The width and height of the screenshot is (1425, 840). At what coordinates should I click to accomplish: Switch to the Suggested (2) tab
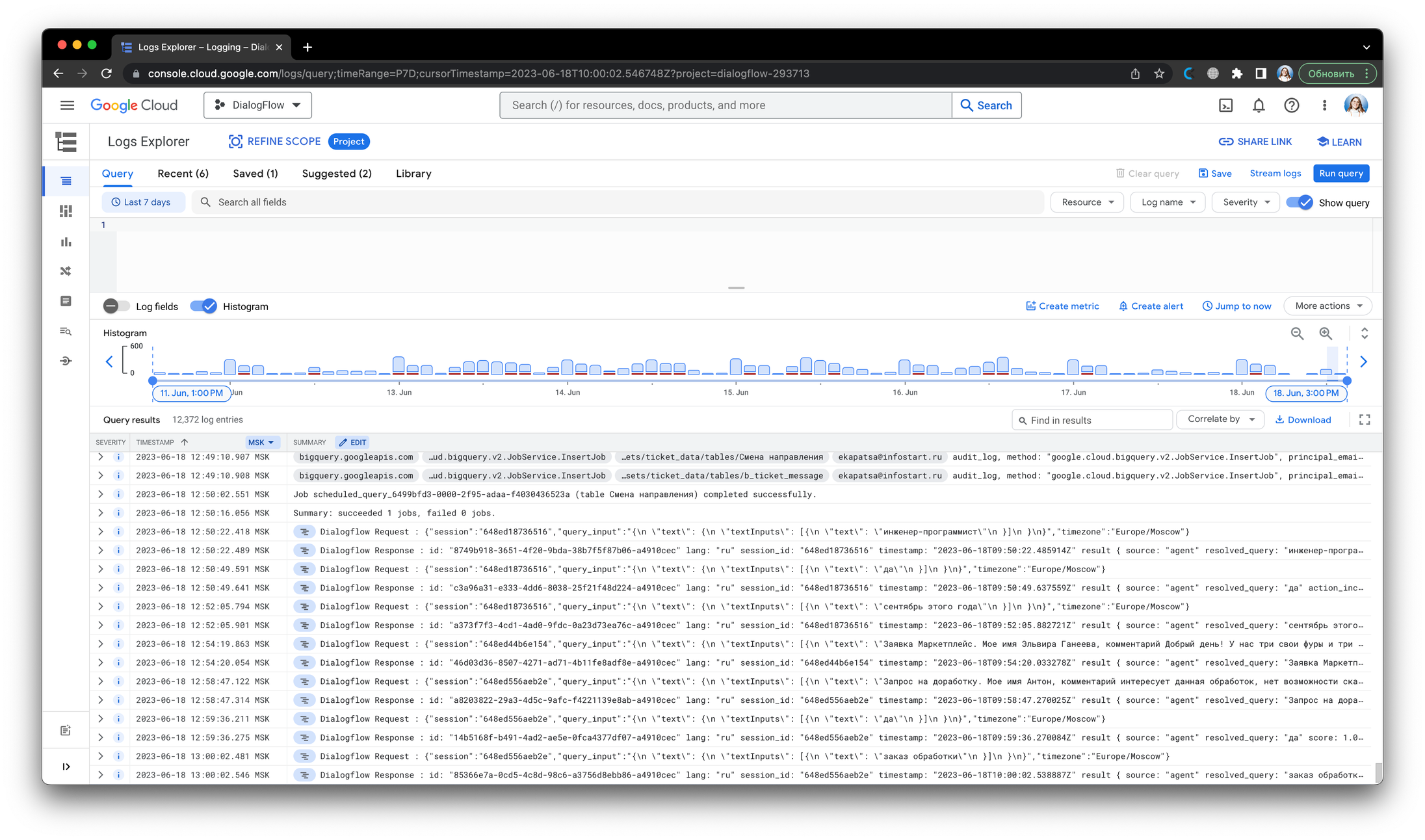coord(337,174)
